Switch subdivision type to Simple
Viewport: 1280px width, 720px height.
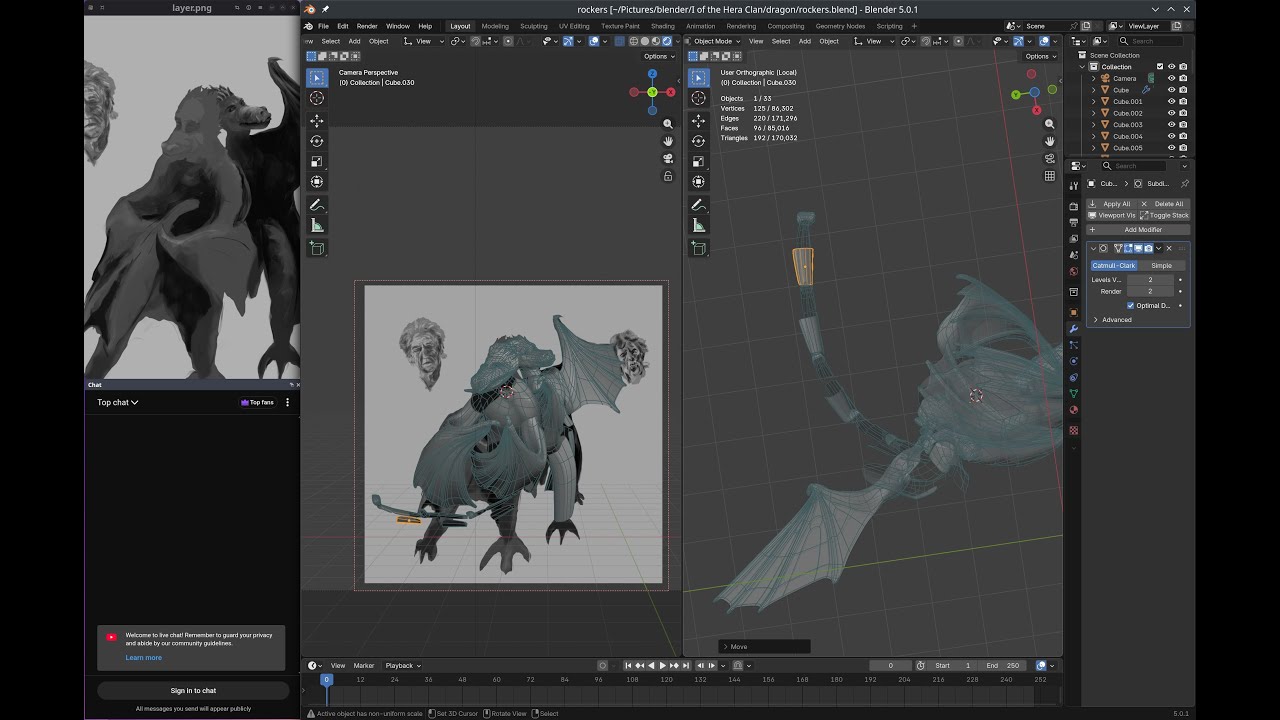pos(1161,266)
